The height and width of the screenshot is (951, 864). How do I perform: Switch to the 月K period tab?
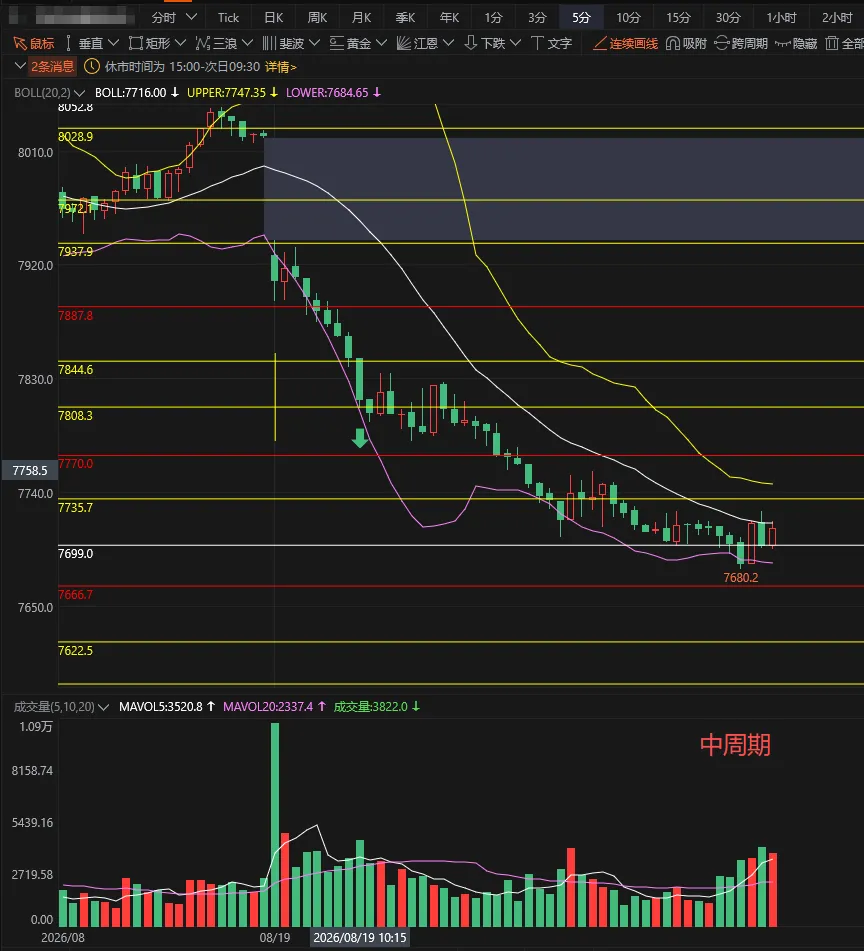[361, 18]
